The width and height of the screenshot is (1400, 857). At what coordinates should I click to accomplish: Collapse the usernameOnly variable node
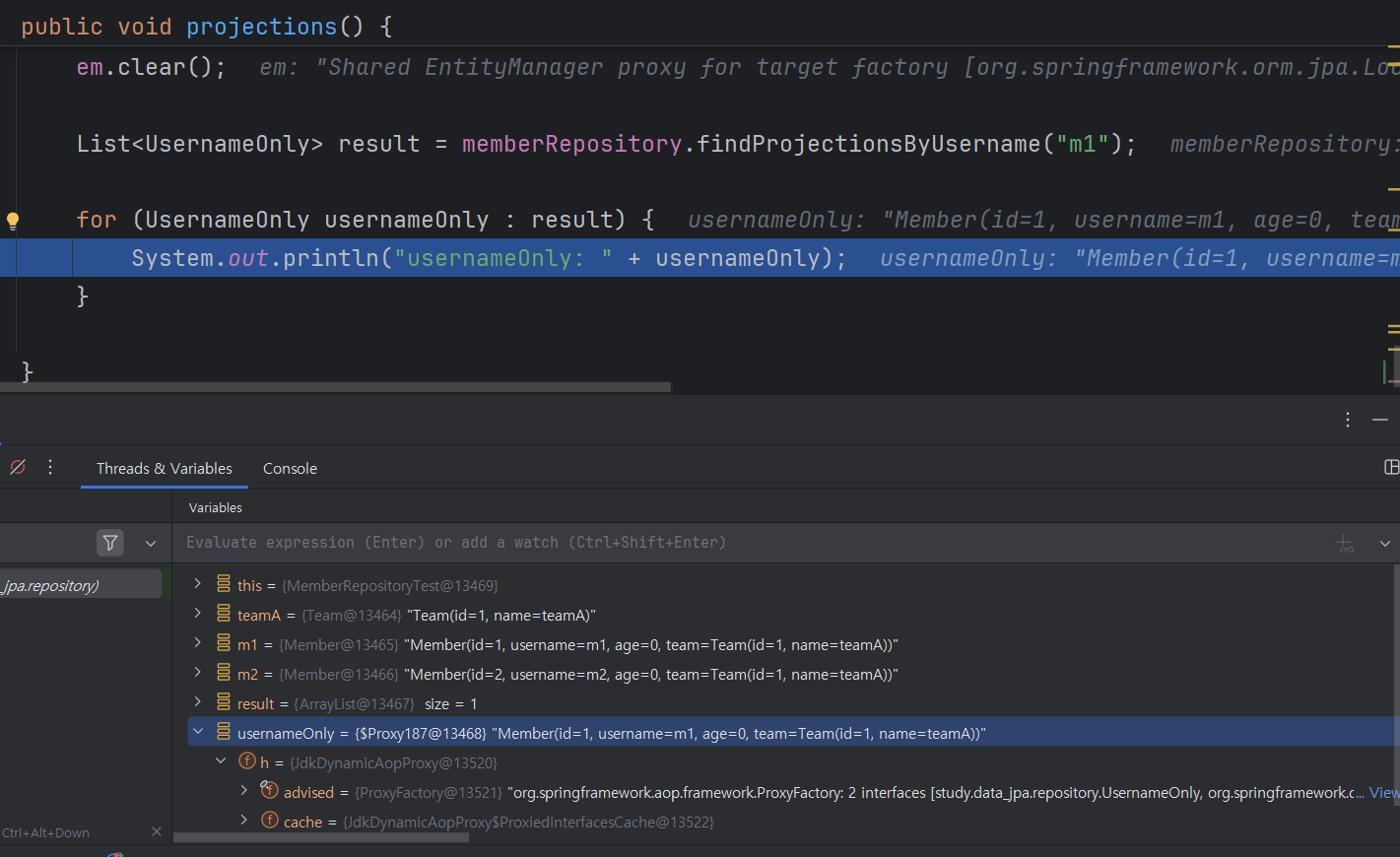point(198,732)
